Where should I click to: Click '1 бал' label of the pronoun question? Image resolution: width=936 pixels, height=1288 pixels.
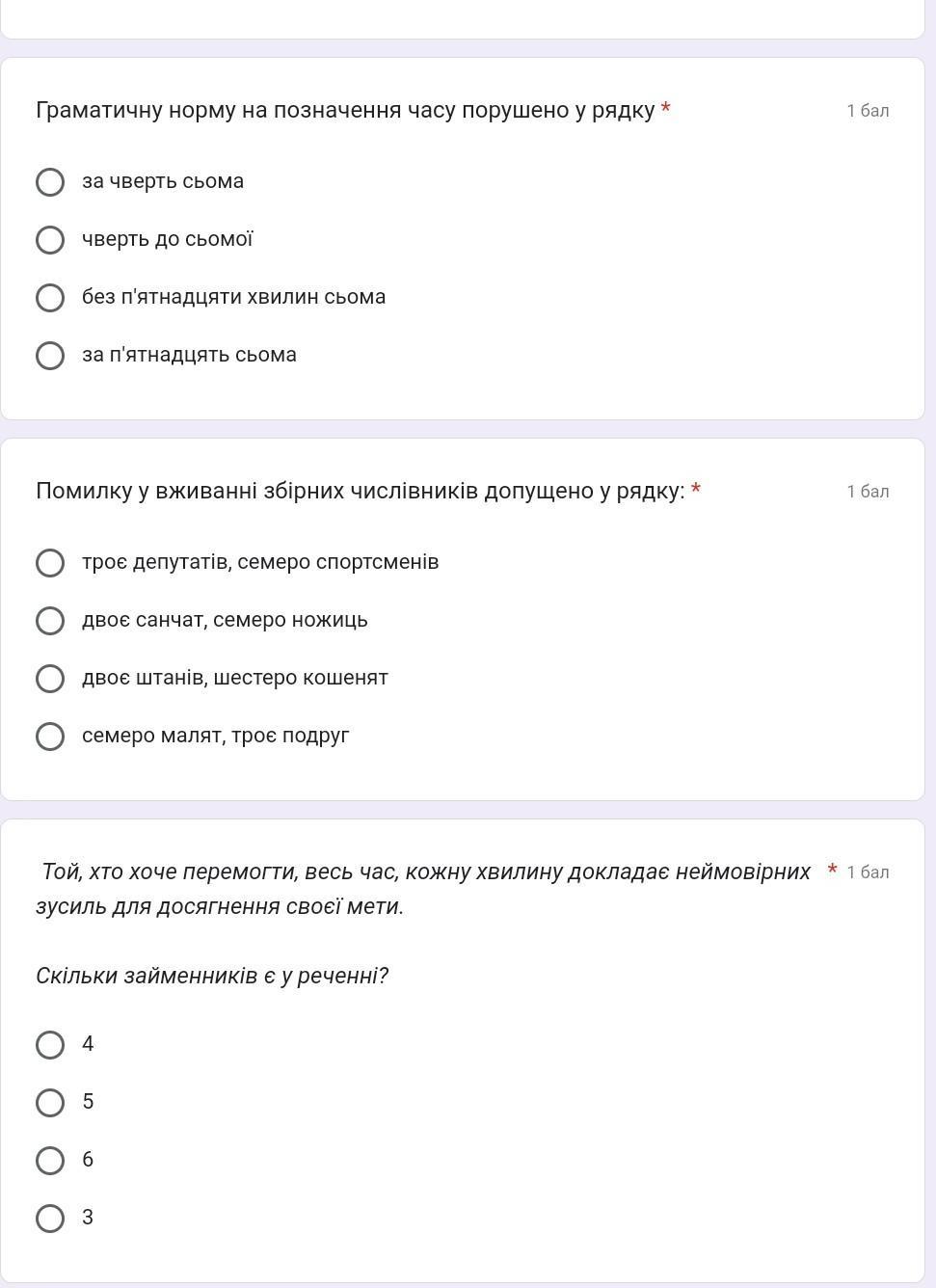[x=868, y=872]
